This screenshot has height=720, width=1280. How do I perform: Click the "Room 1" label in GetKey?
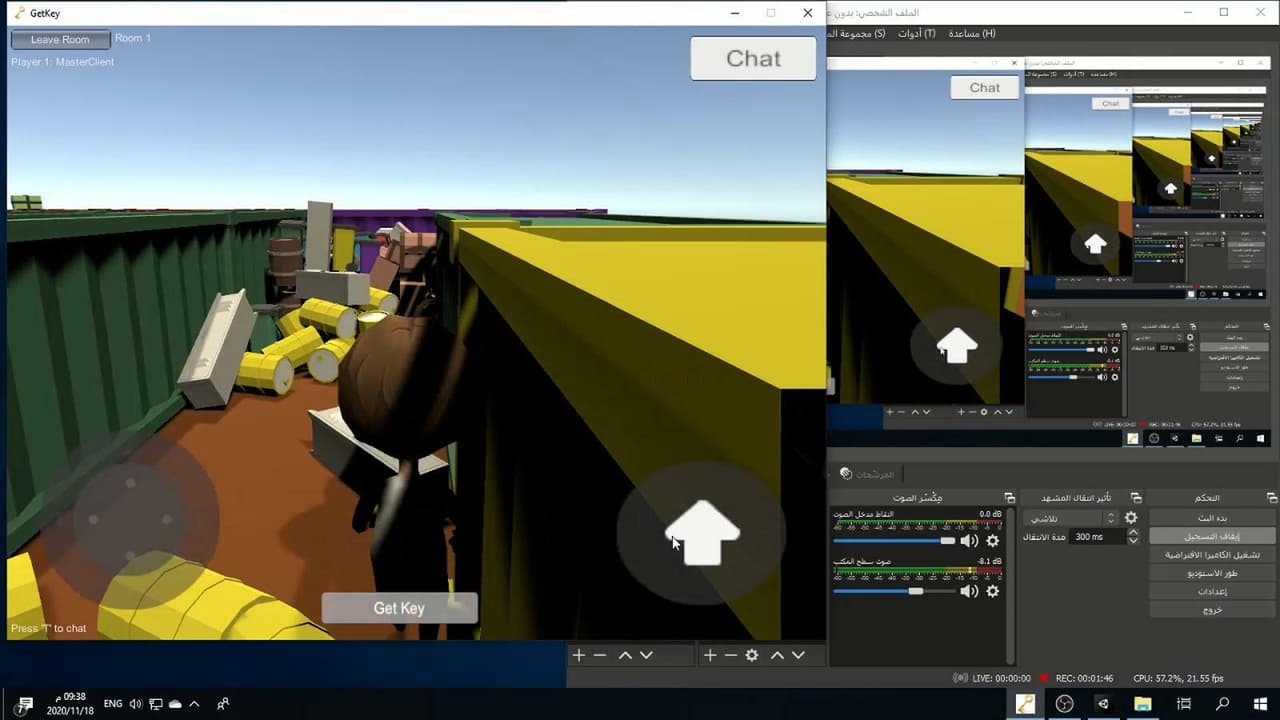[x=133, y=38]
